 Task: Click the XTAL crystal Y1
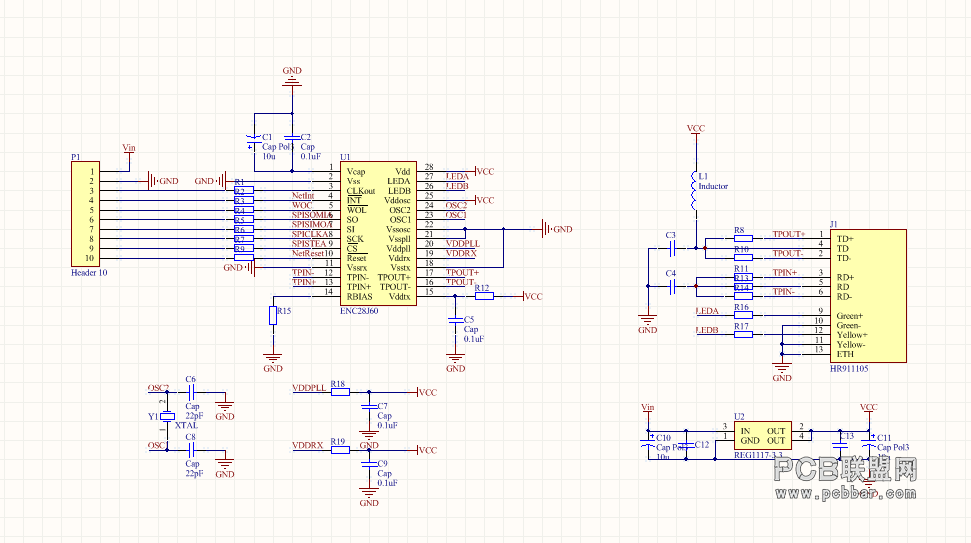coord(167,417)
